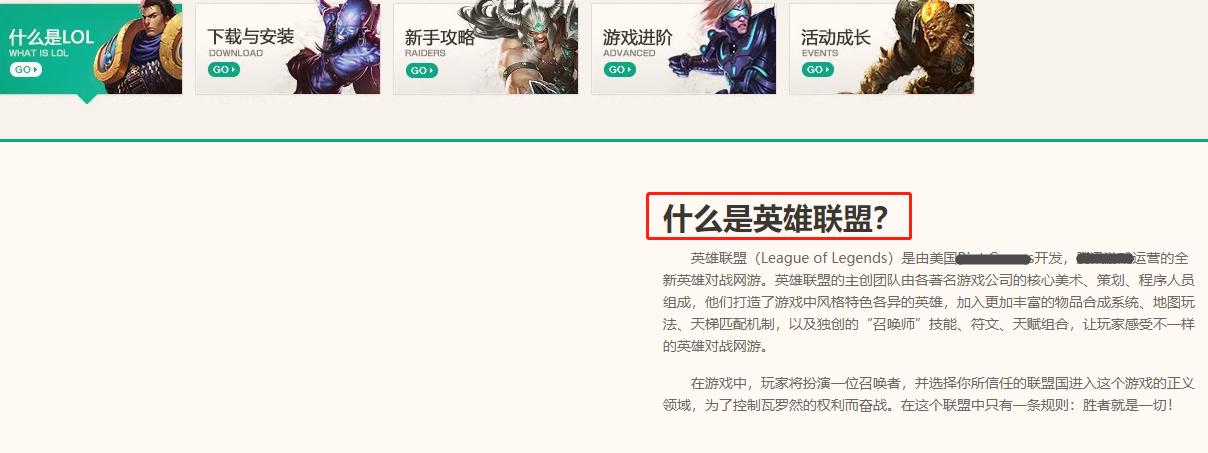Click the GO button under 活动成长
This screenshot has height=453, width=1208.
(x=818, y=70)
